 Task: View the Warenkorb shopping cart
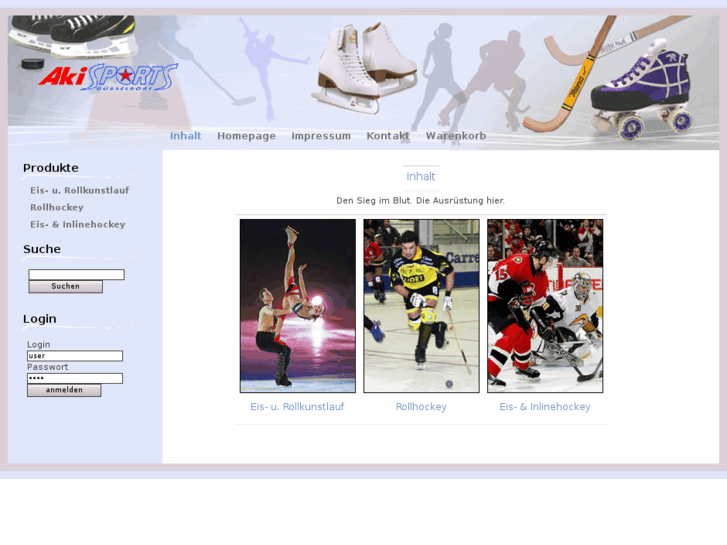point(456,136)
